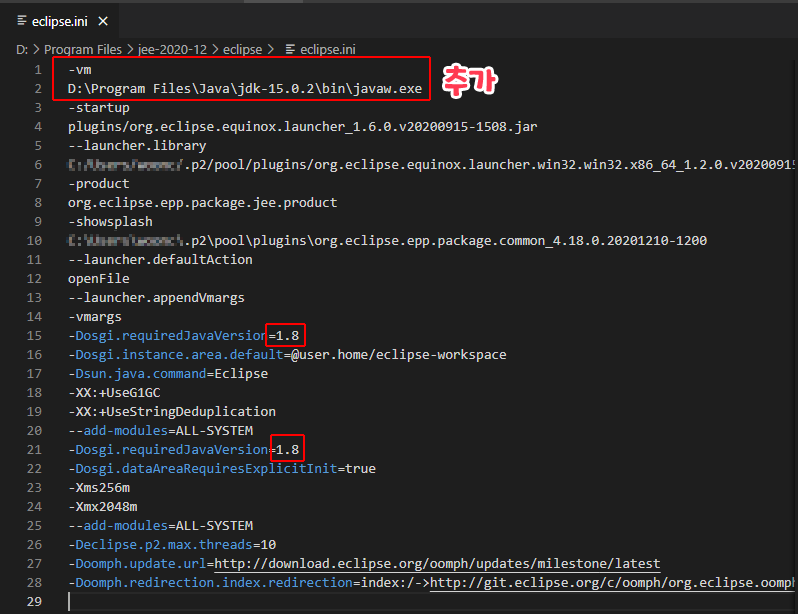This screenshot has width=798, height=614.
Task: Click '--add-modules=ALL-SYSTEM' on line 20
Action: tap(160, 431)
